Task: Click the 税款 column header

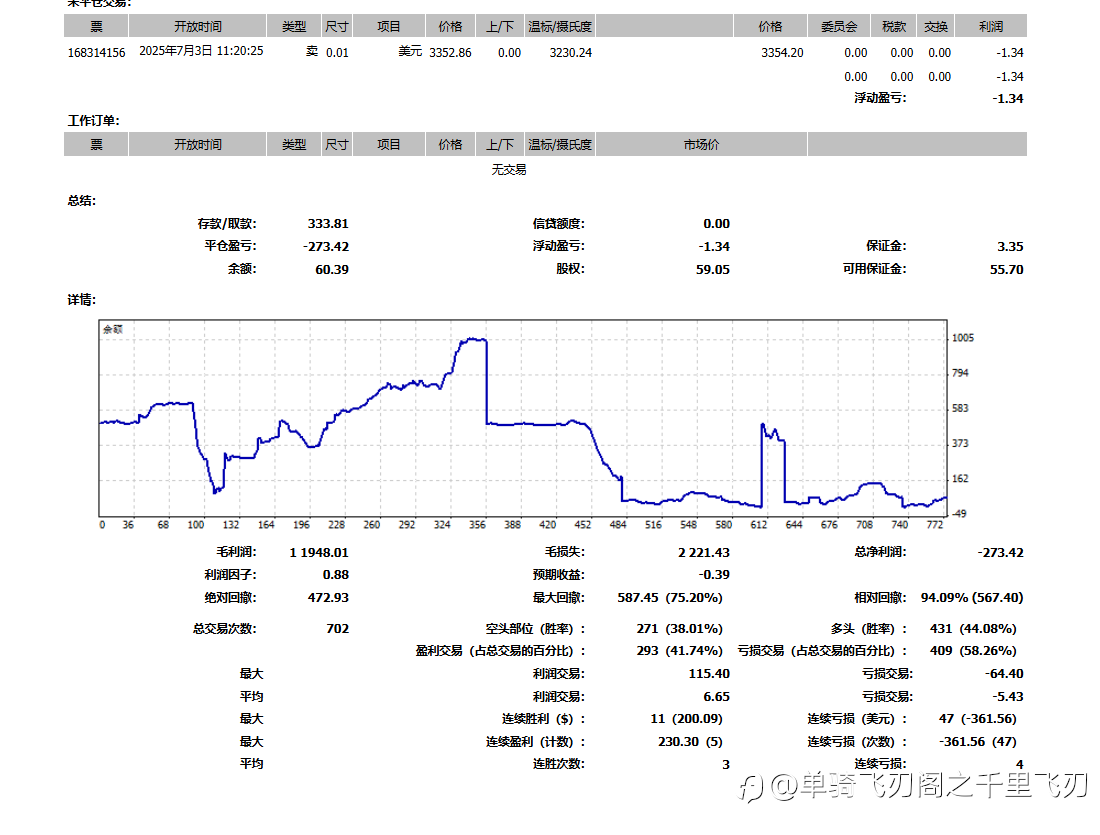Action: click(x=894, y=27)
